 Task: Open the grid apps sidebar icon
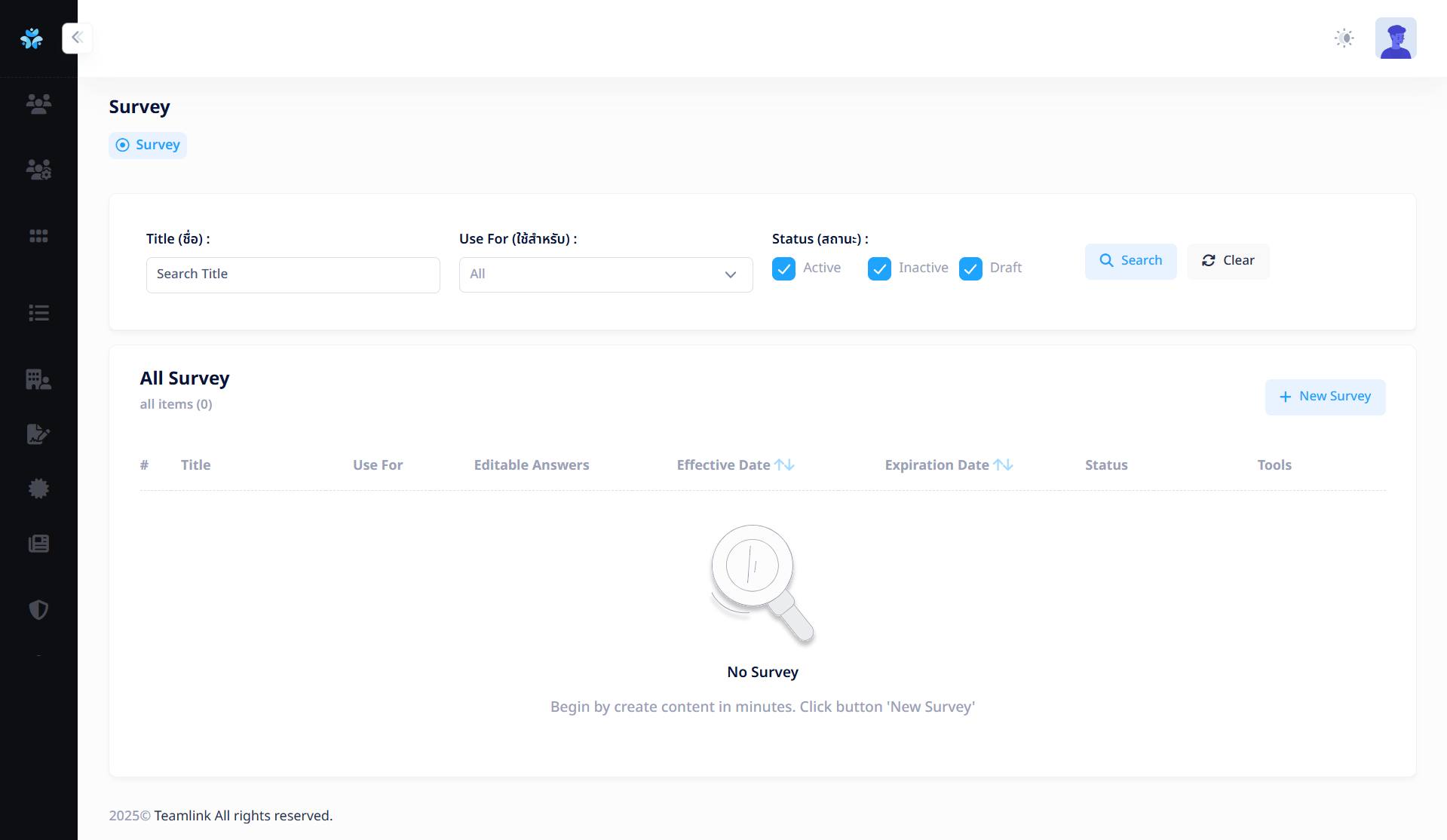tap(38, 236)
